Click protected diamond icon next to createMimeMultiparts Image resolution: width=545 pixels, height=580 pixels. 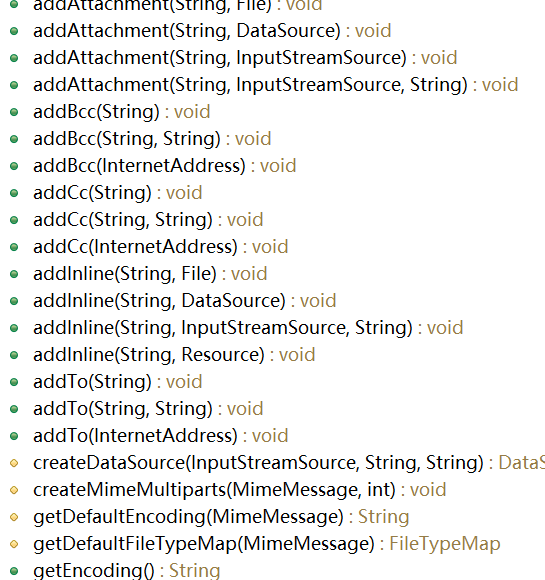14,490
